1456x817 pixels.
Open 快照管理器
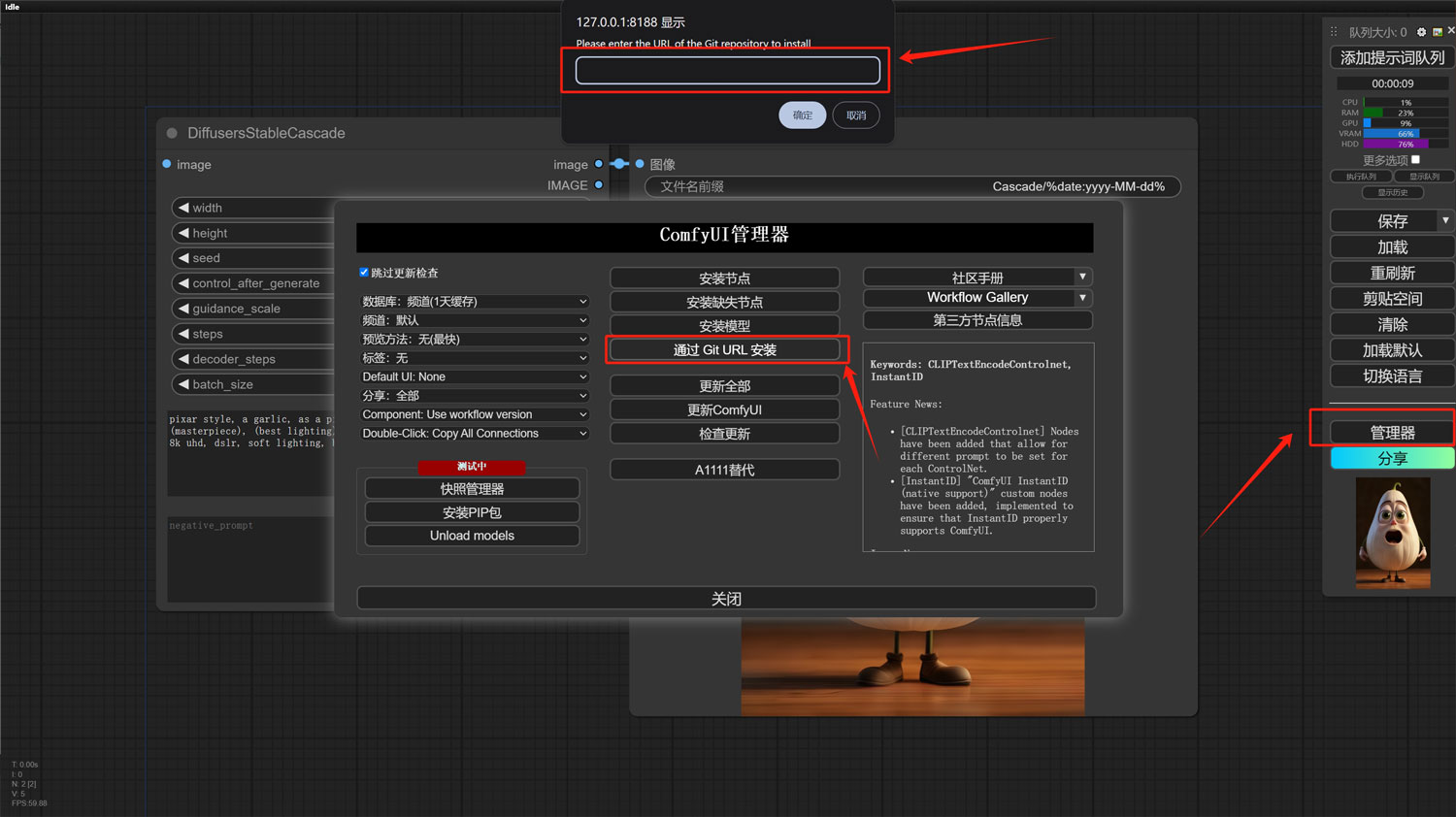point(473,489)
